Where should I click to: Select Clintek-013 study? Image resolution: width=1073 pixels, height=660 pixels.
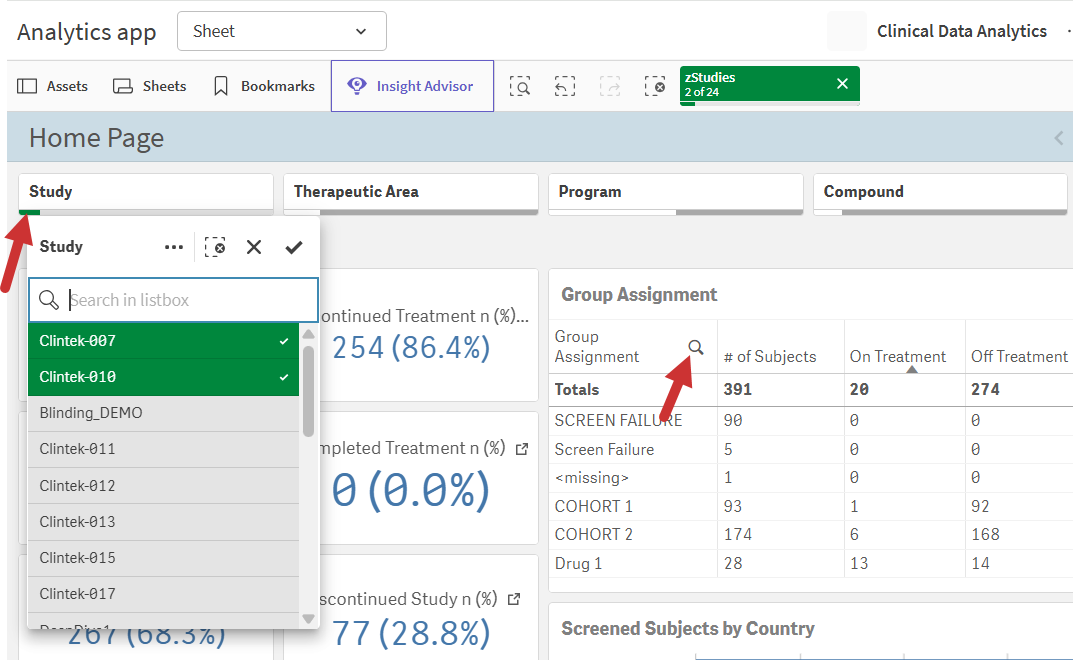[164, 522]
